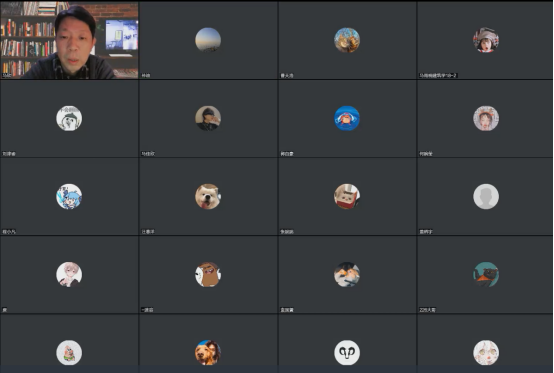Click the white Aries ram symbol avatar
The width and height of the screenshot is (554, 373).
[347, 353]
